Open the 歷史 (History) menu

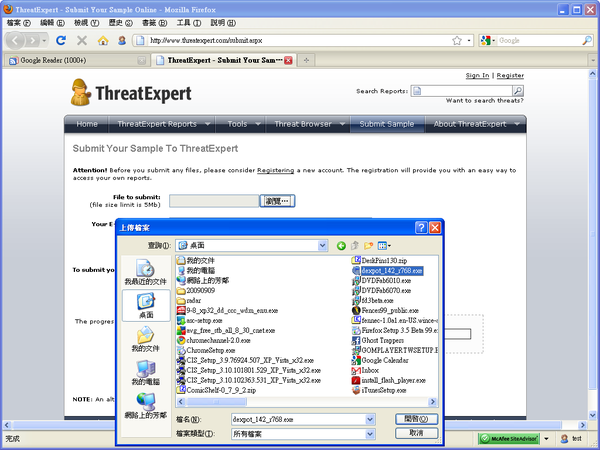(121, 23)
